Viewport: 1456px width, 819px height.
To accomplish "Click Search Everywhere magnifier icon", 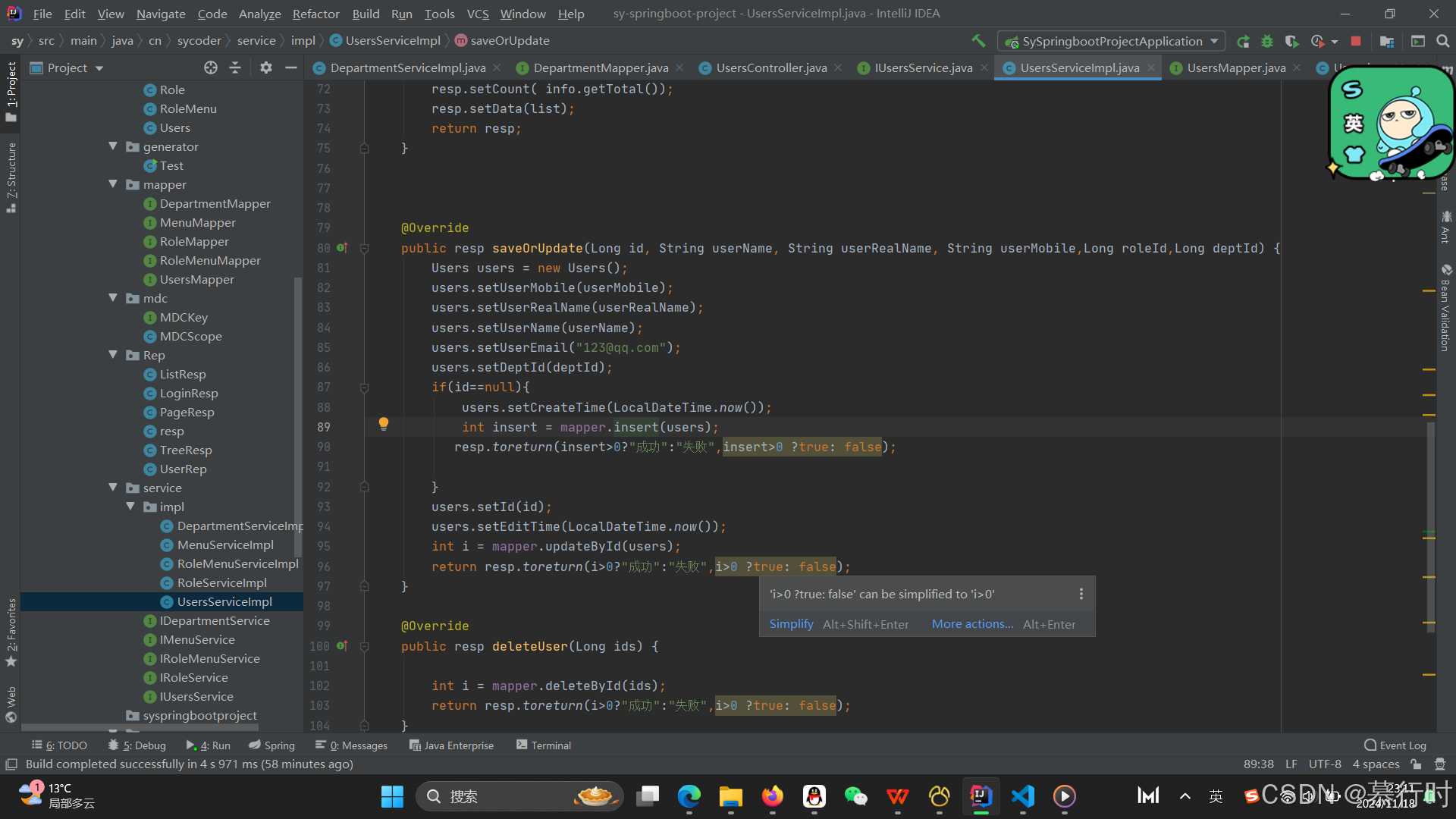I will tap(1443, 41).
